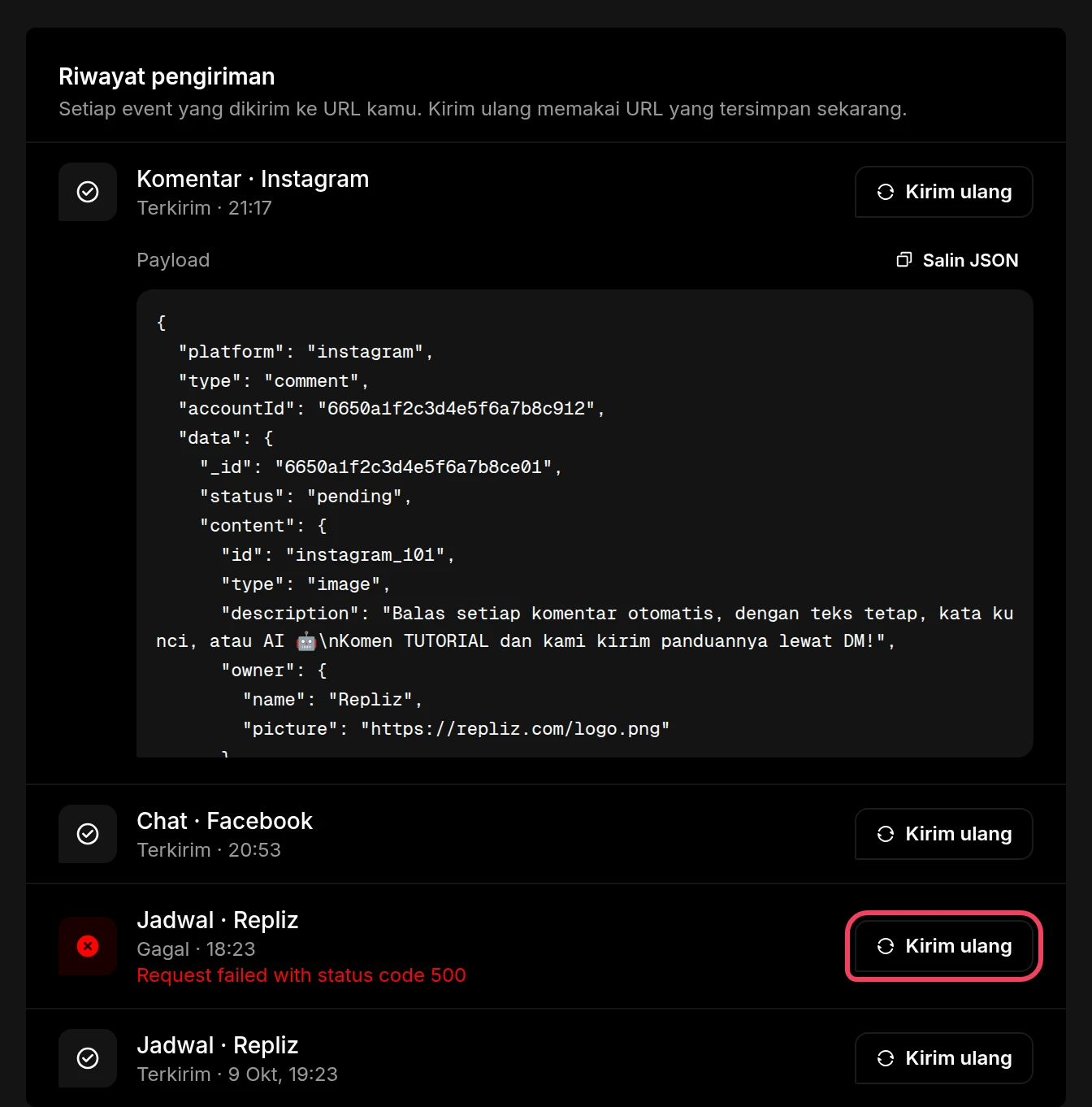
Task: Click the "owner": { line in the payload
Action: [x=274, y=671]
